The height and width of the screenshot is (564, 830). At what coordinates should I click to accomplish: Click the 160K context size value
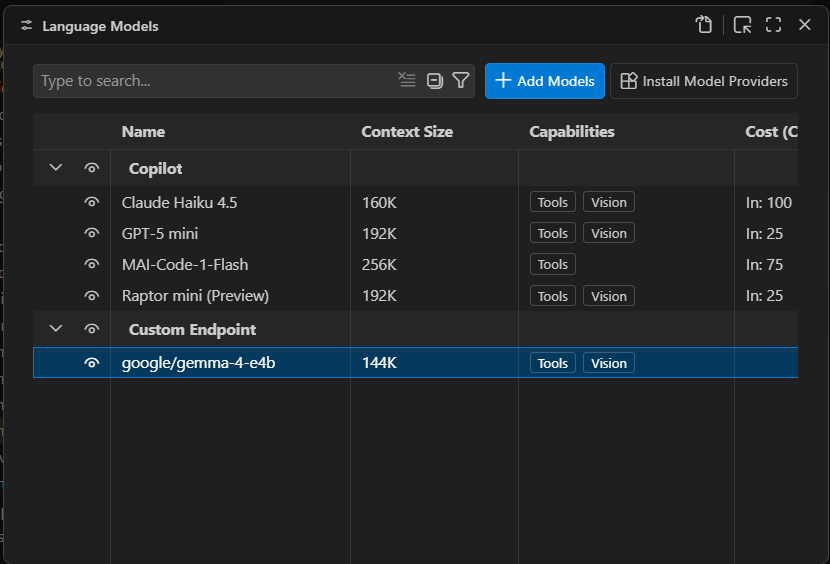379,202
